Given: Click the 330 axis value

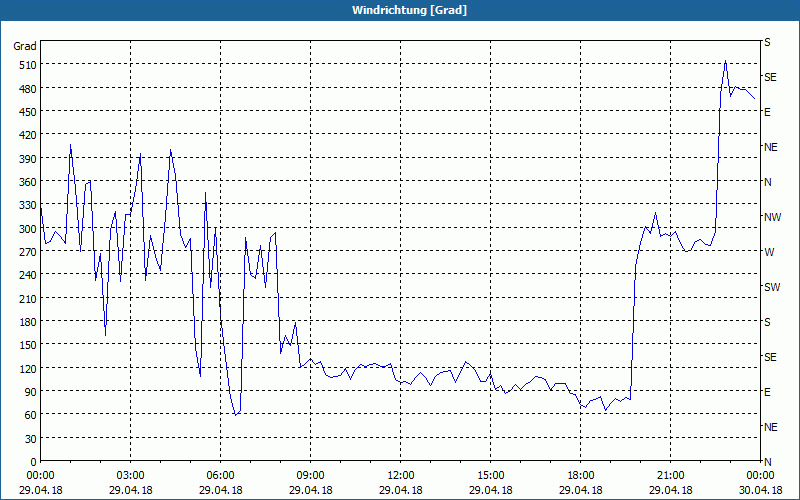Looking at the screenshot, I should click(28, 205).
